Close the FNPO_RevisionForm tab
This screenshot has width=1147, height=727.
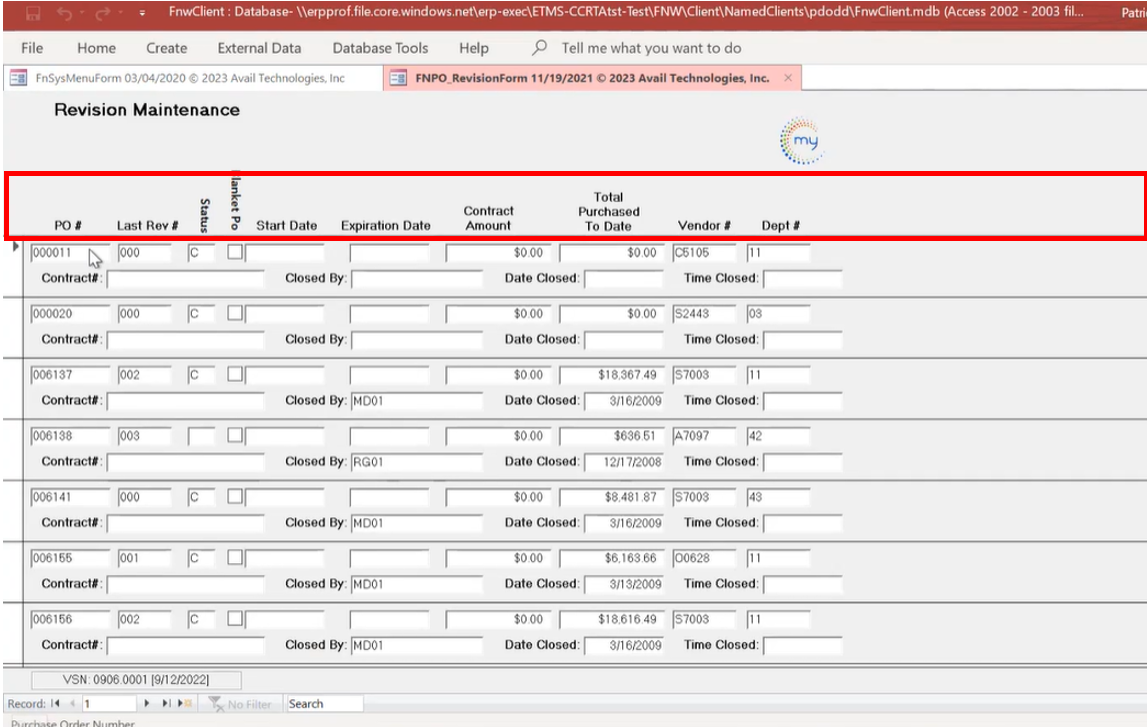coord(788,78)
